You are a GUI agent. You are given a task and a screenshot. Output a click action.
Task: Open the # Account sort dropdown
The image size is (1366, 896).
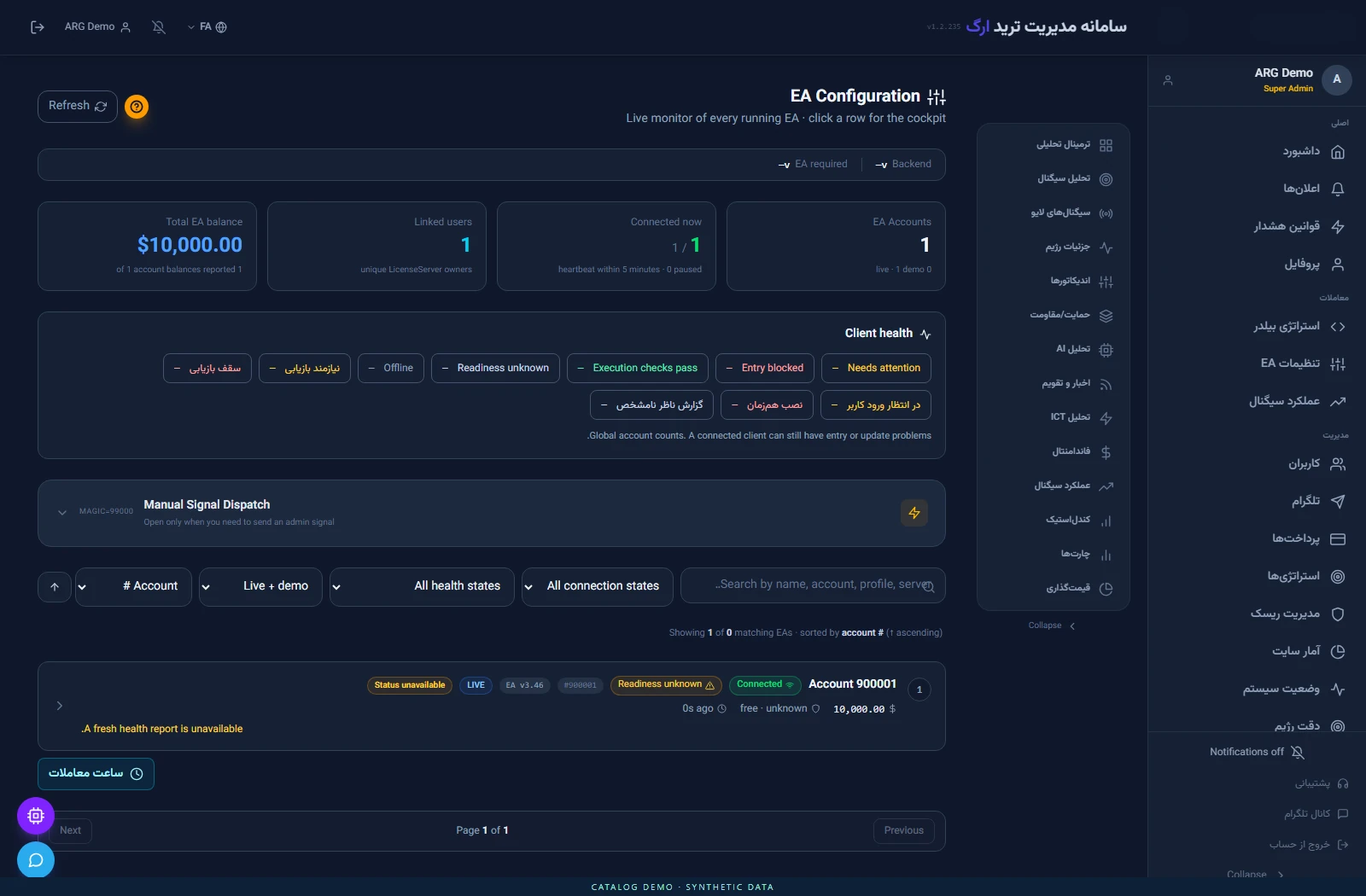click(x=133, y=587)
